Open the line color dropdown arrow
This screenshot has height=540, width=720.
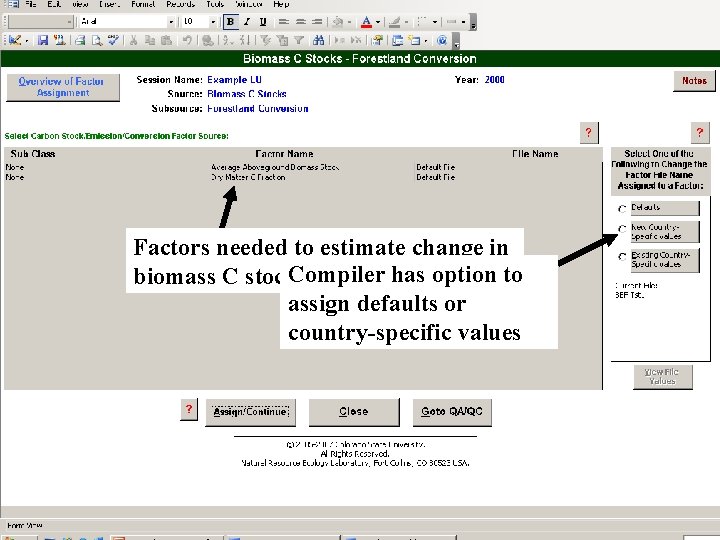[406, 22]
